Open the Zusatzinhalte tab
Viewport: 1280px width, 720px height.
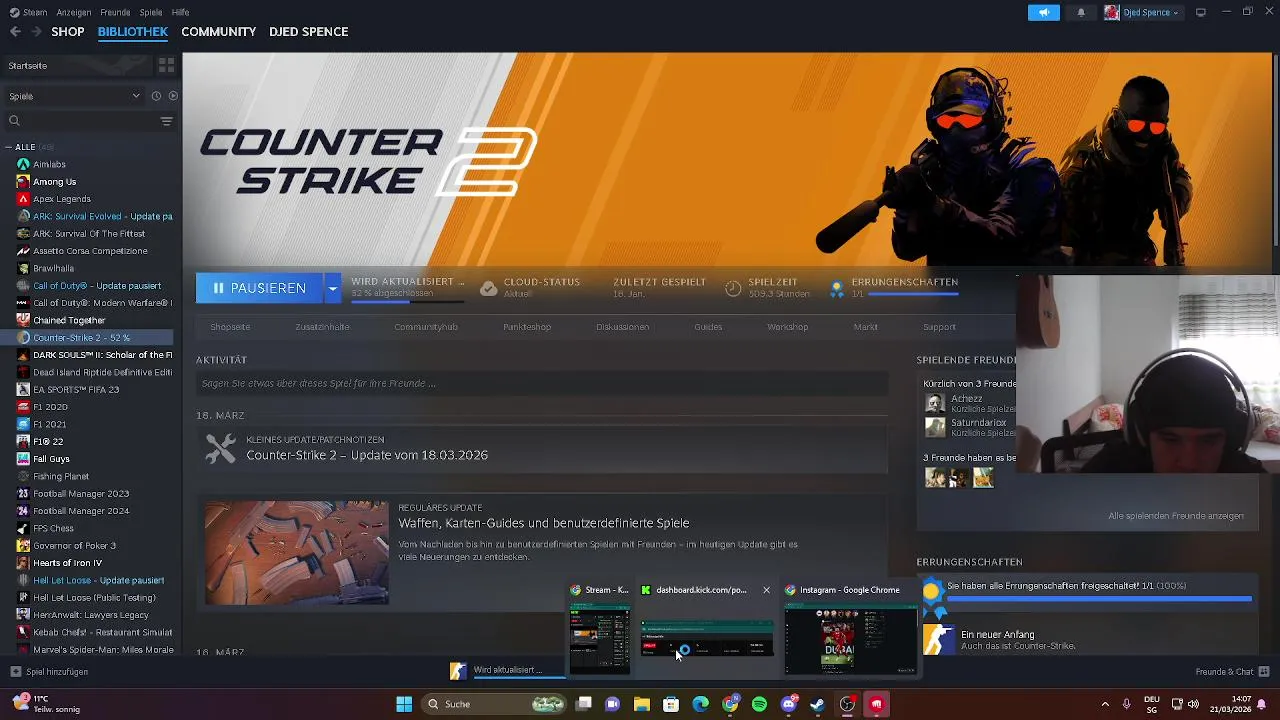[322, 327]
